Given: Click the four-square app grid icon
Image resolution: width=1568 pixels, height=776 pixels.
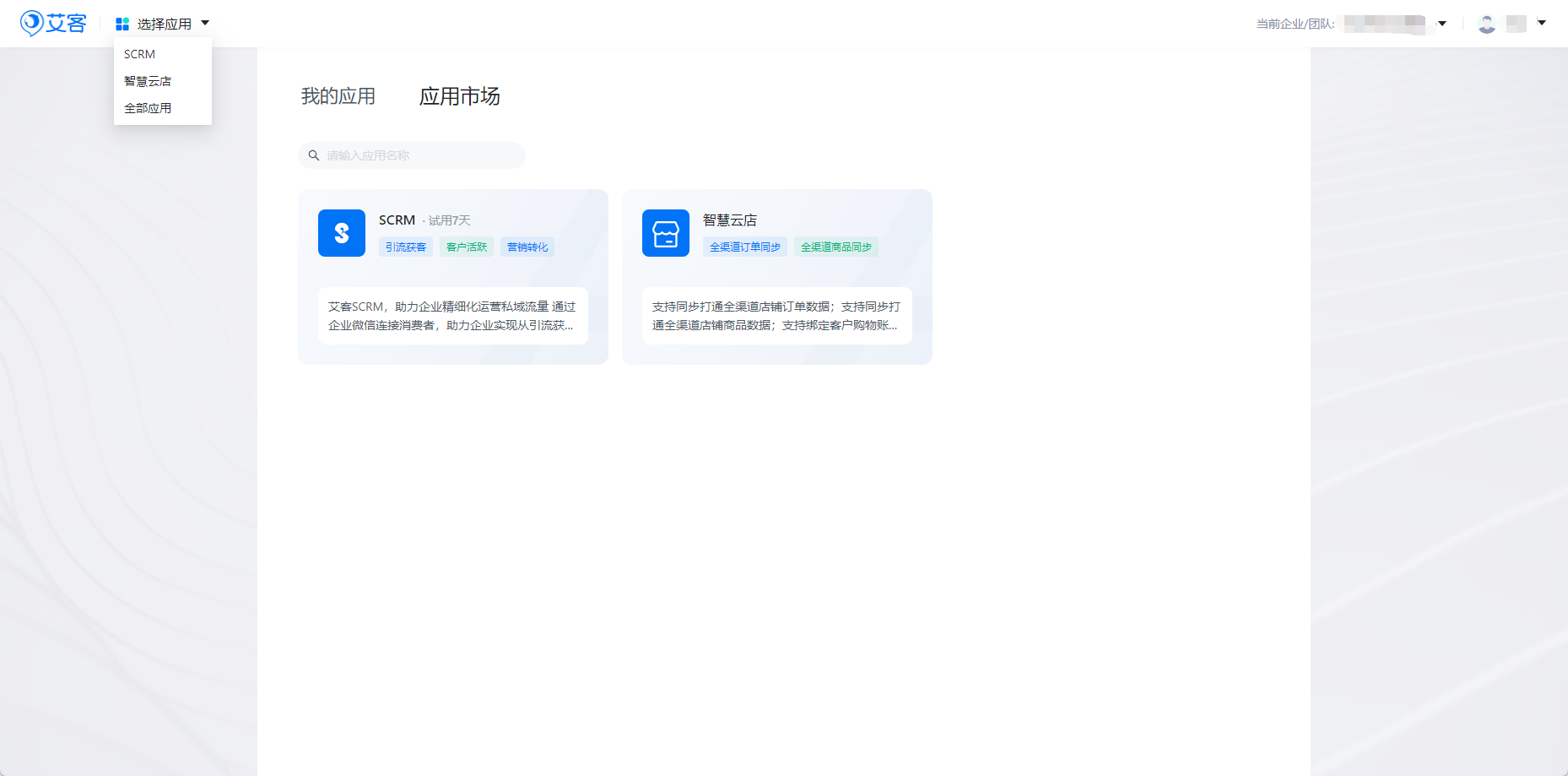Looking at the screenshot, I should click(x=122, y=24).
